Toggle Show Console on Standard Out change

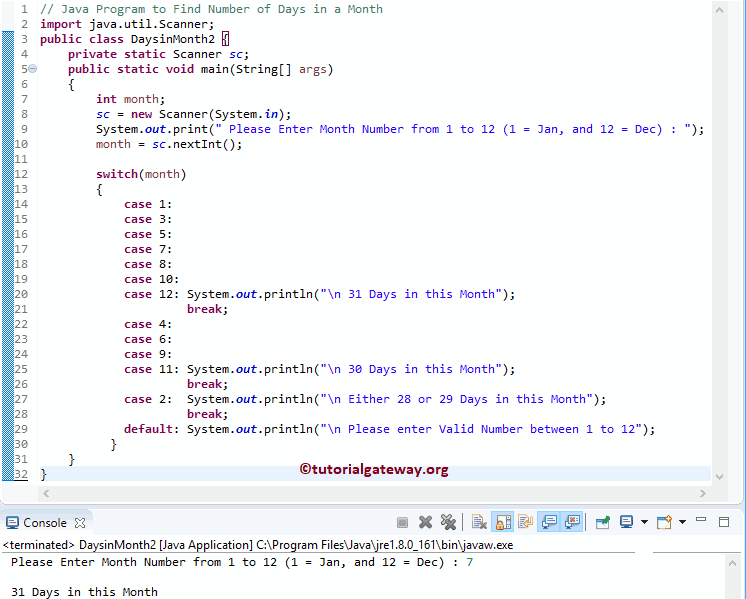[x=549, y=522]
